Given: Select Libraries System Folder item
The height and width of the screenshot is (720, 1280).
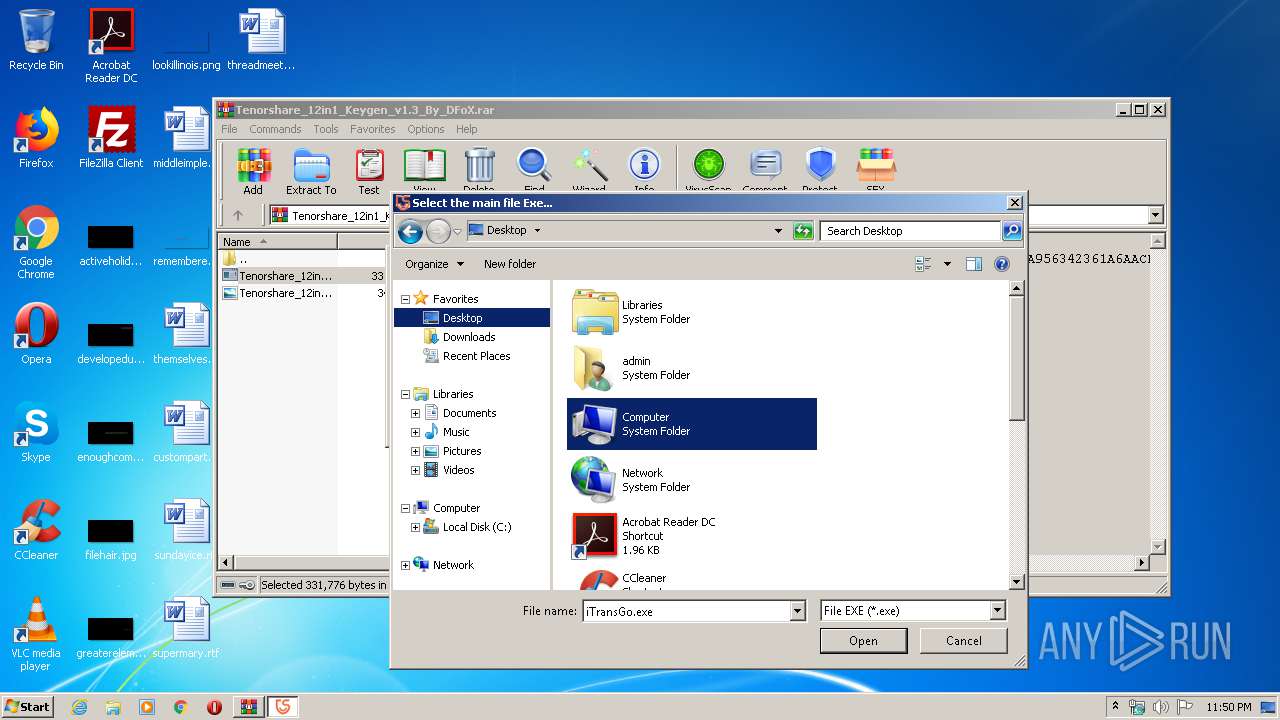Looking at the screenshot, I should [x=692, y=312].
